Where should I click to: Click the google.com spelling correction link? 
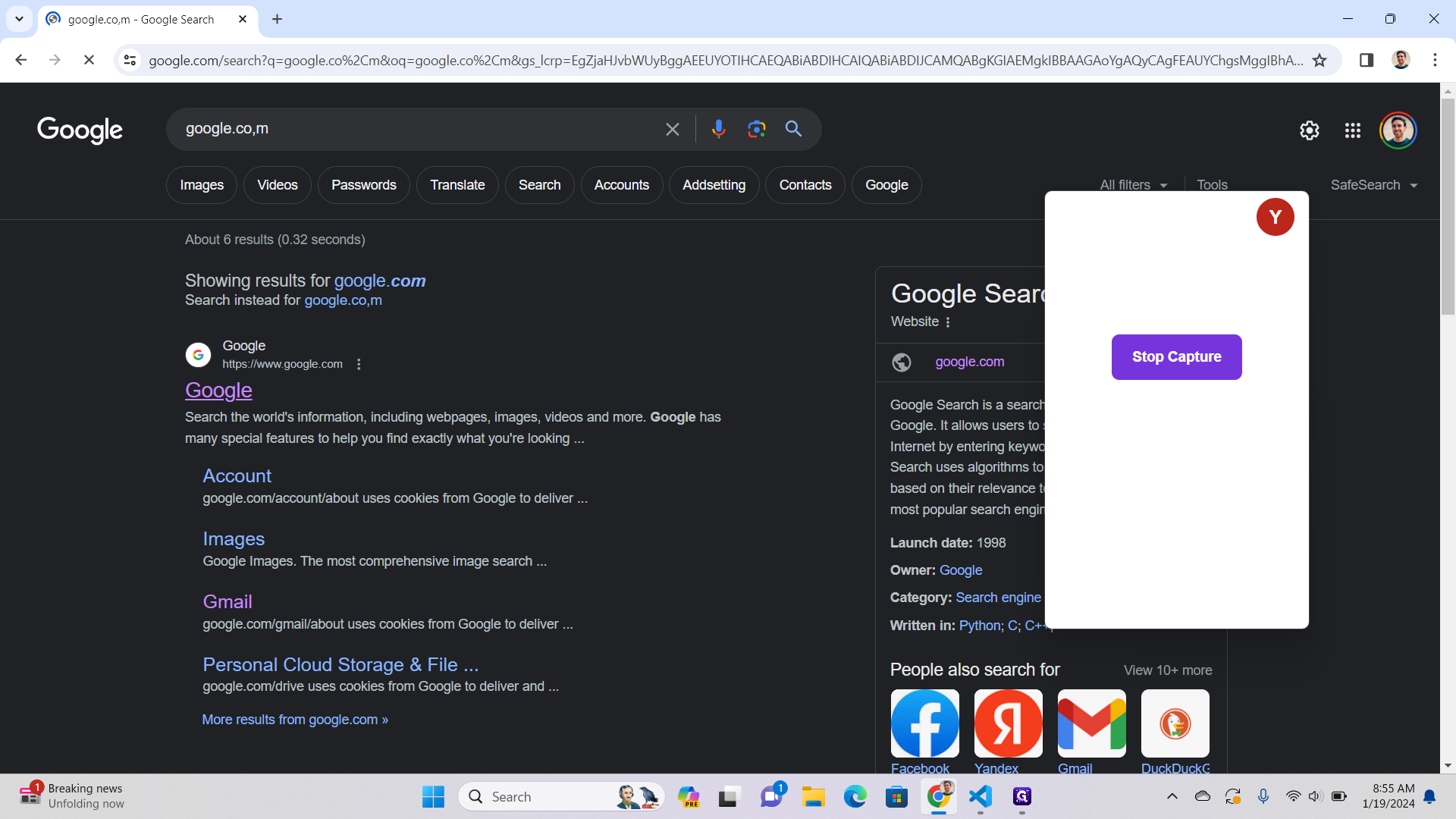point(380,281)
